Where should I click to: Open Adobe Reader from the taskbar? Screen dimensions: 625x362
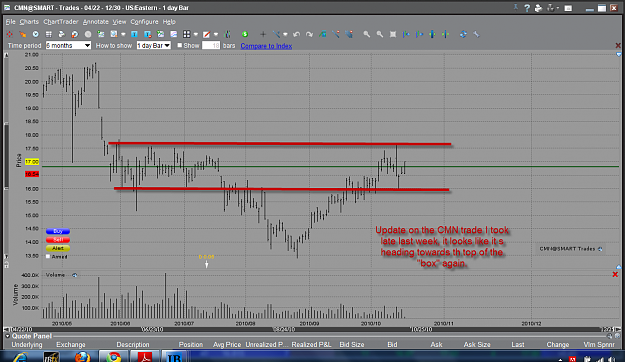(x=144, y=356)
